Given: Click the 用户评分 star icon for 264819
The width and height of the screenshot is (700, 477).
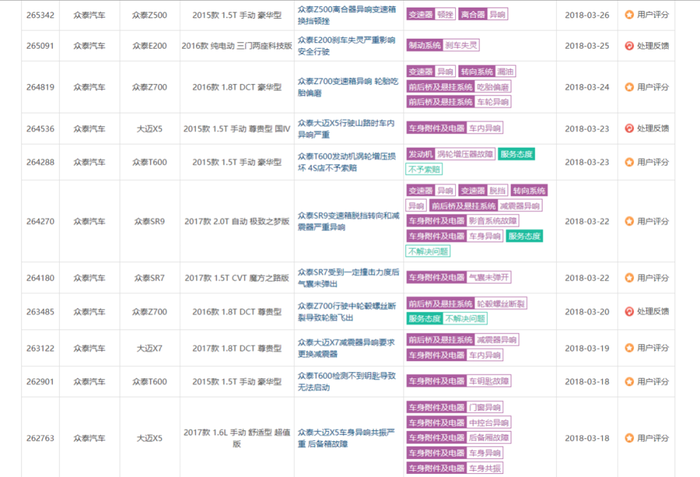Looking at the screenshot, I should point(629,87).
